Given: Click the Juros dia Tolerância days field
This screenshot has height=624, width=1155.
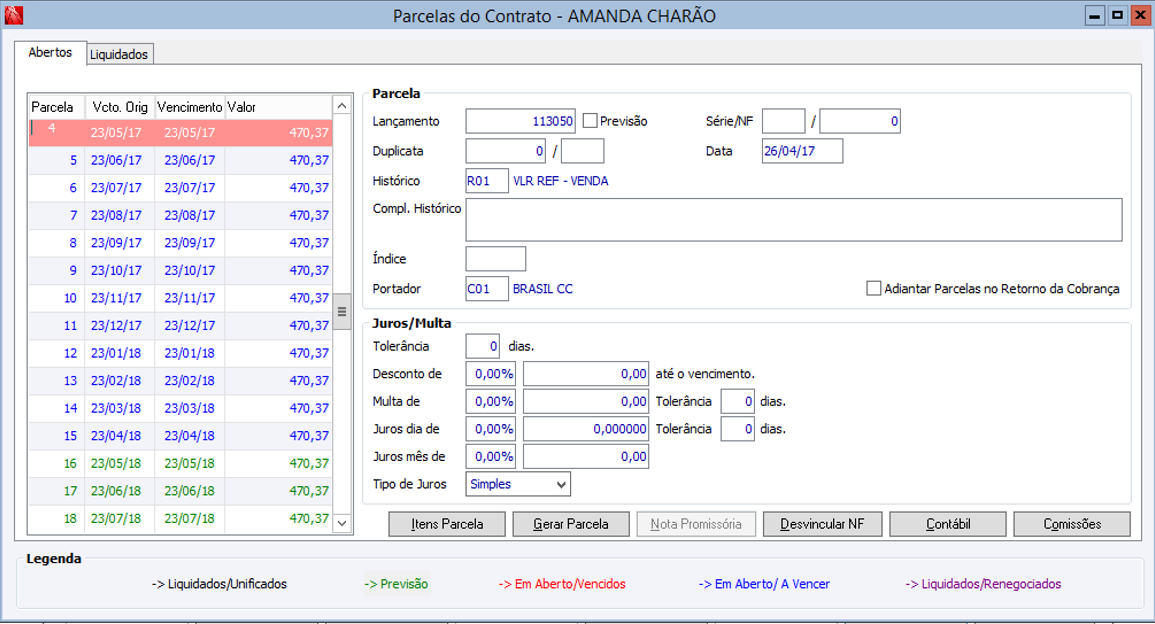Looking at the screenshot, I should pos(737,429).
